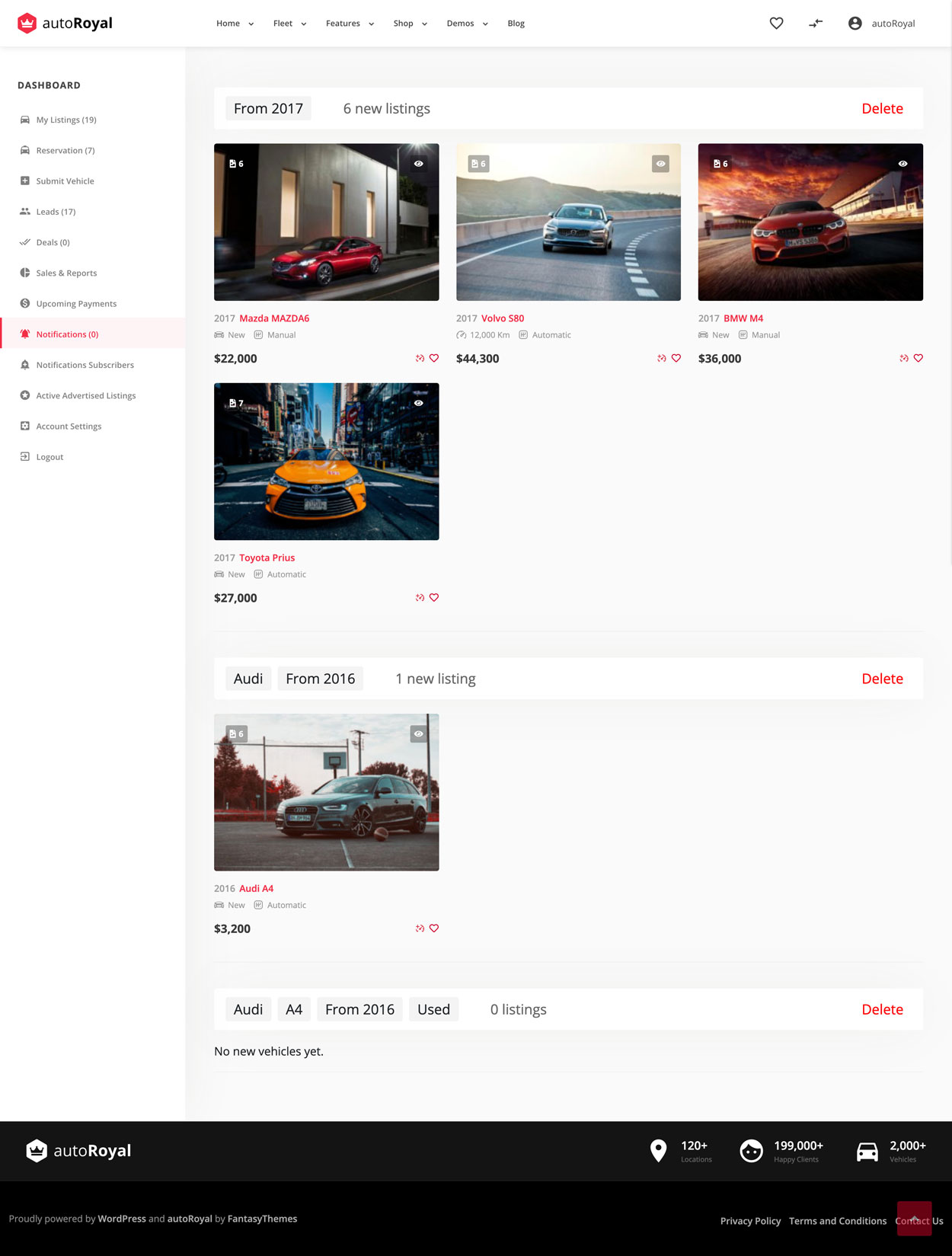Add Mazda MAZDA6 to favorites with heart

click(x=434, y=358)
